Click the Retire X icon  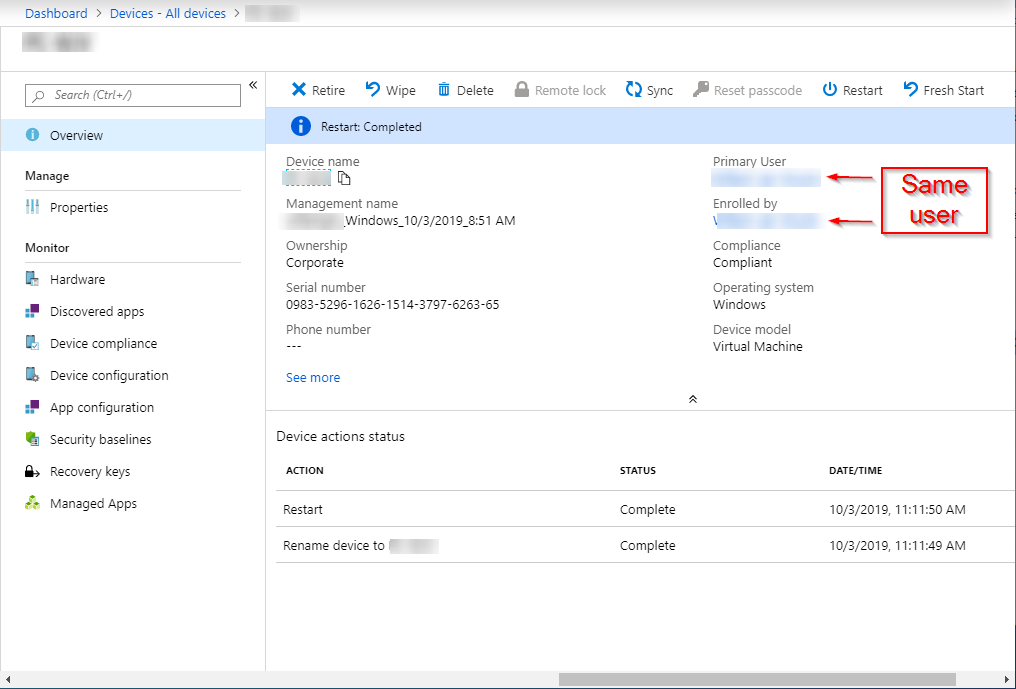point(298,90)
